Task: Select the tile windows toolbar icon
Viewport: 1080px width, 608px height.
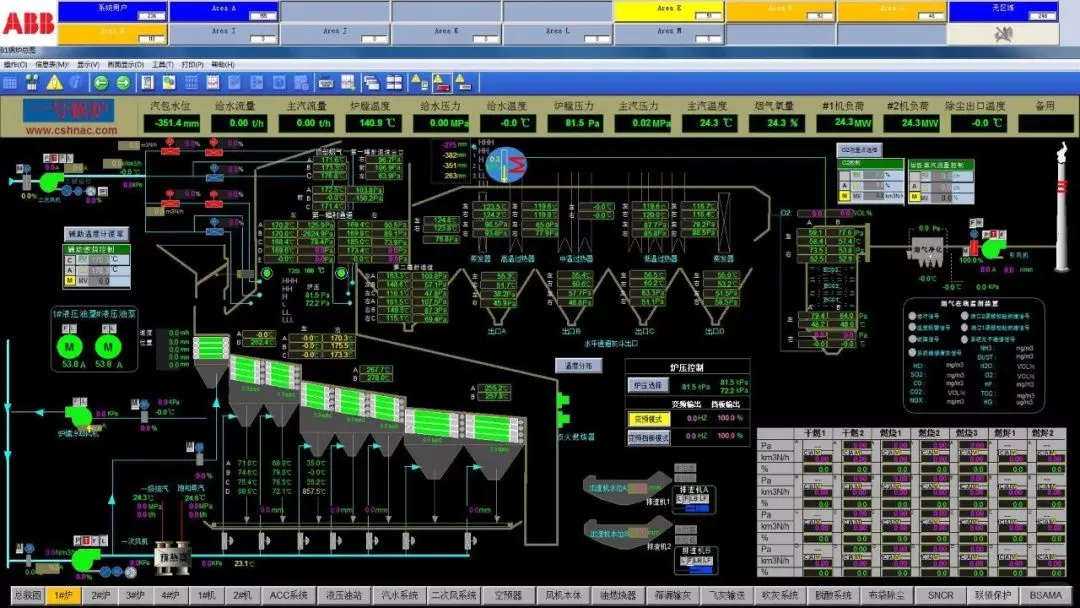Action: pos(394,83)
